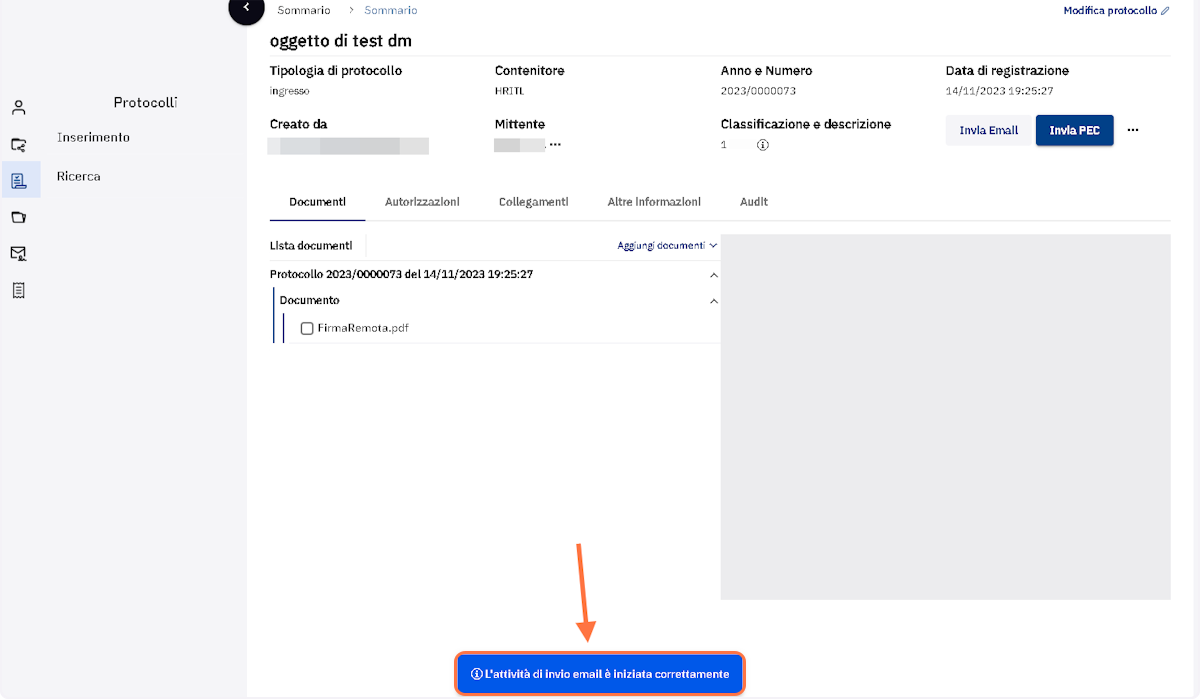Open the Altre informazioni tab
Image resolution: width=1200 pixels, height=699 pixels.
pos(654,202)
